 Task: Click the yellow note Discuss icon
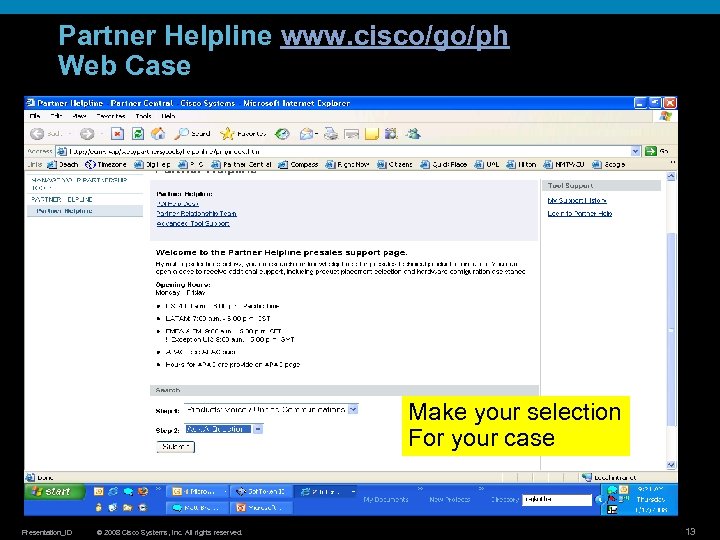pos(372,134)
